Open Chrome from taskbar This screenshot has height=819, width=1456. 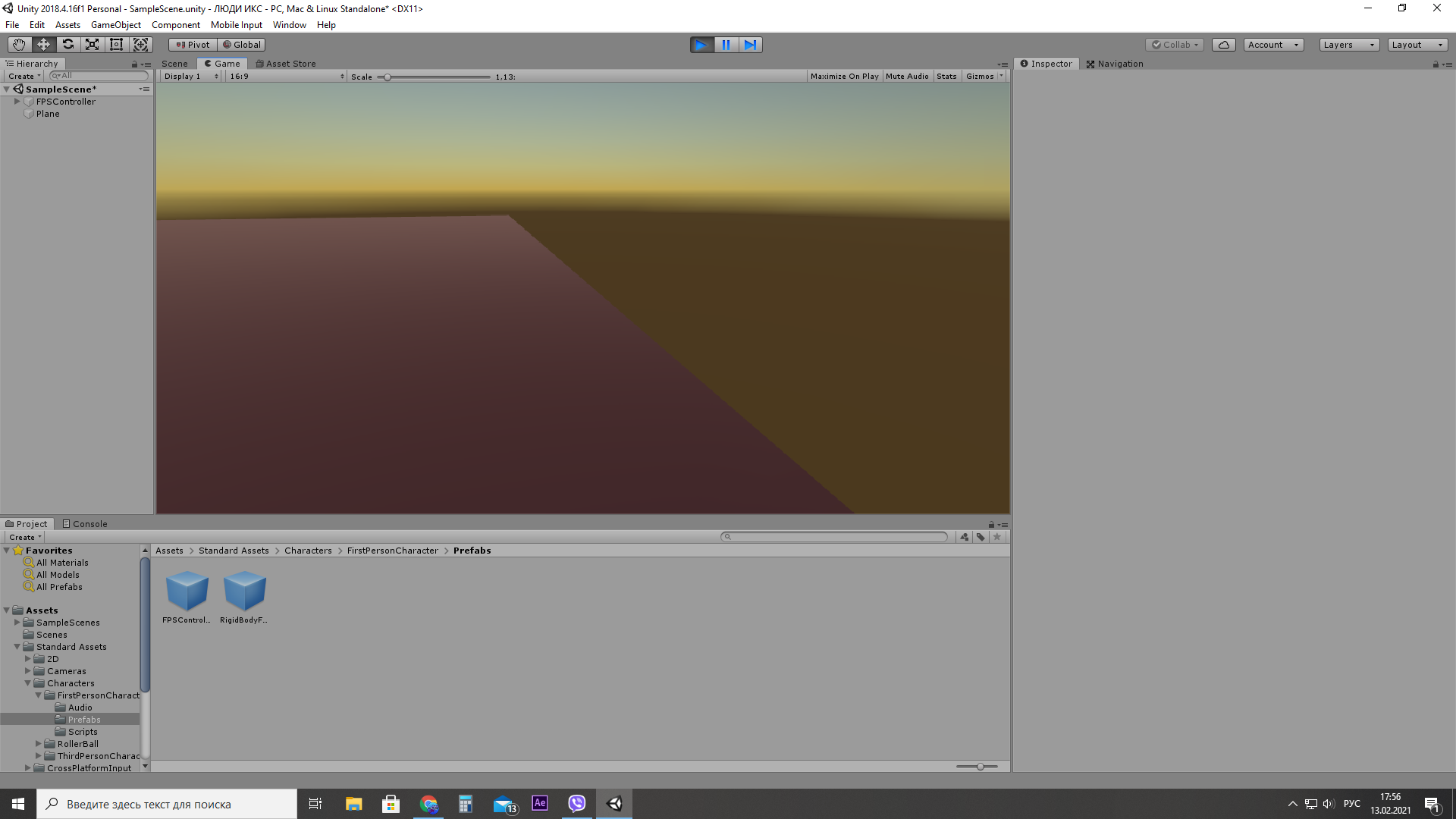[428, 804]
